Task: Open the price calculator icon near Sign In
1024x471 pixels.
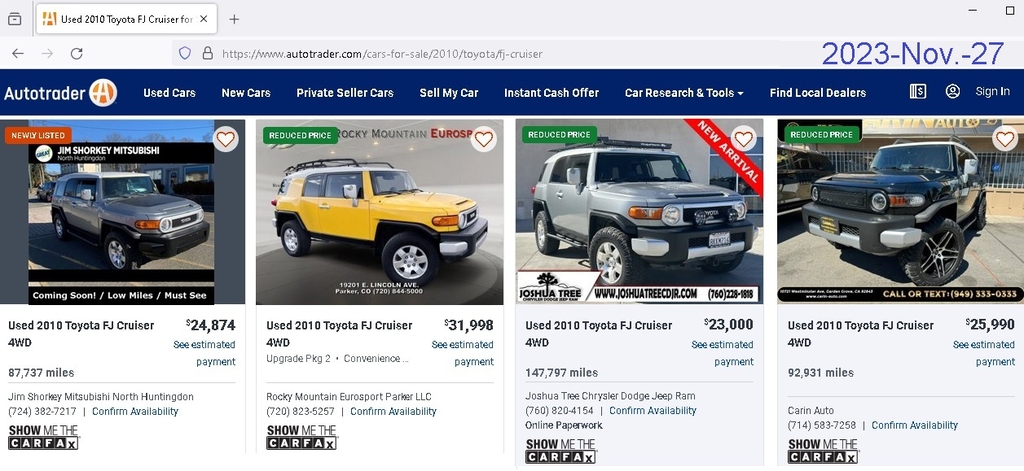Action: click(x=918, y=91)
